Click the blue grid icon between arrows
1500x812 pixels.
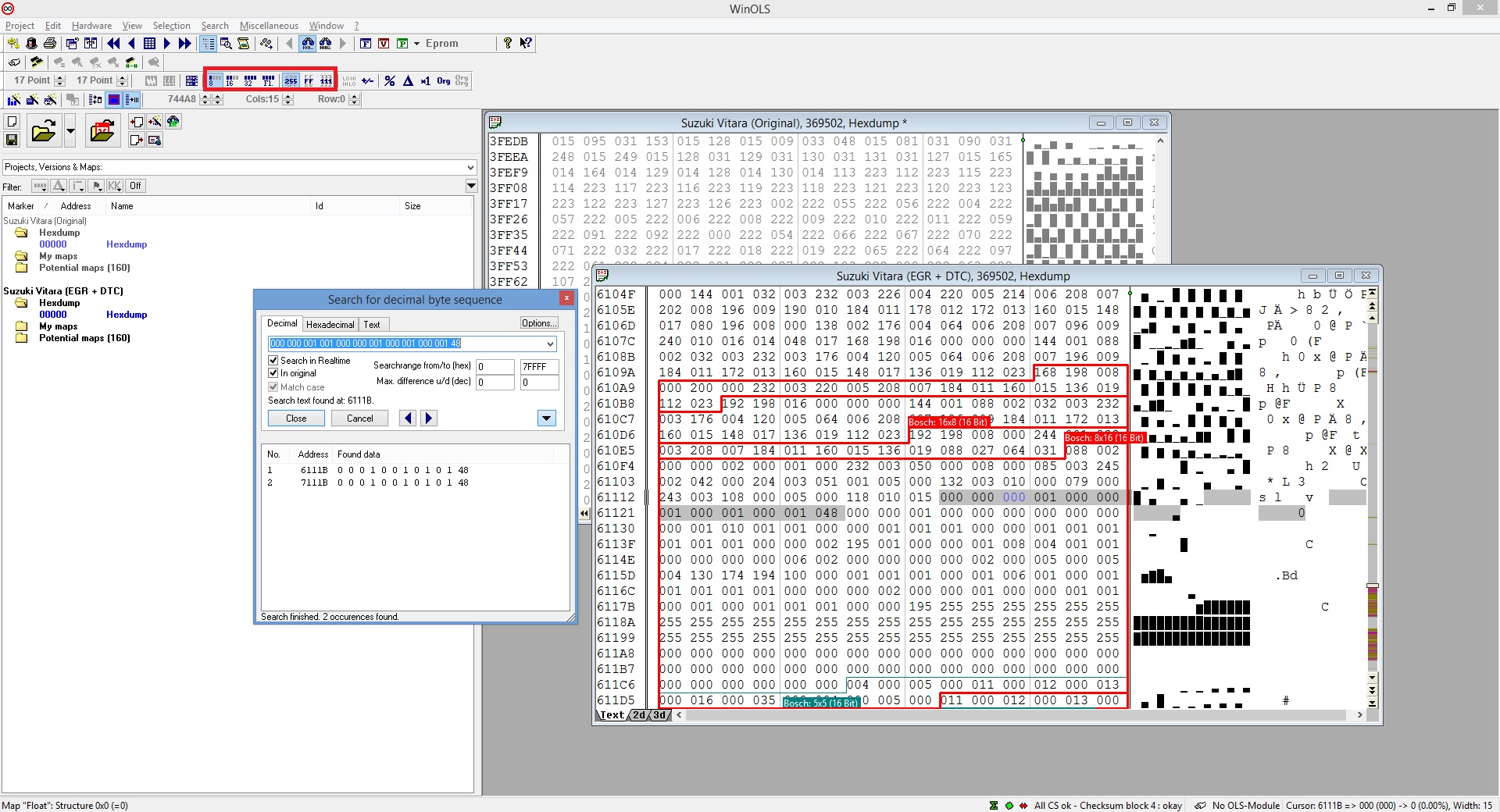pos(149,44)
